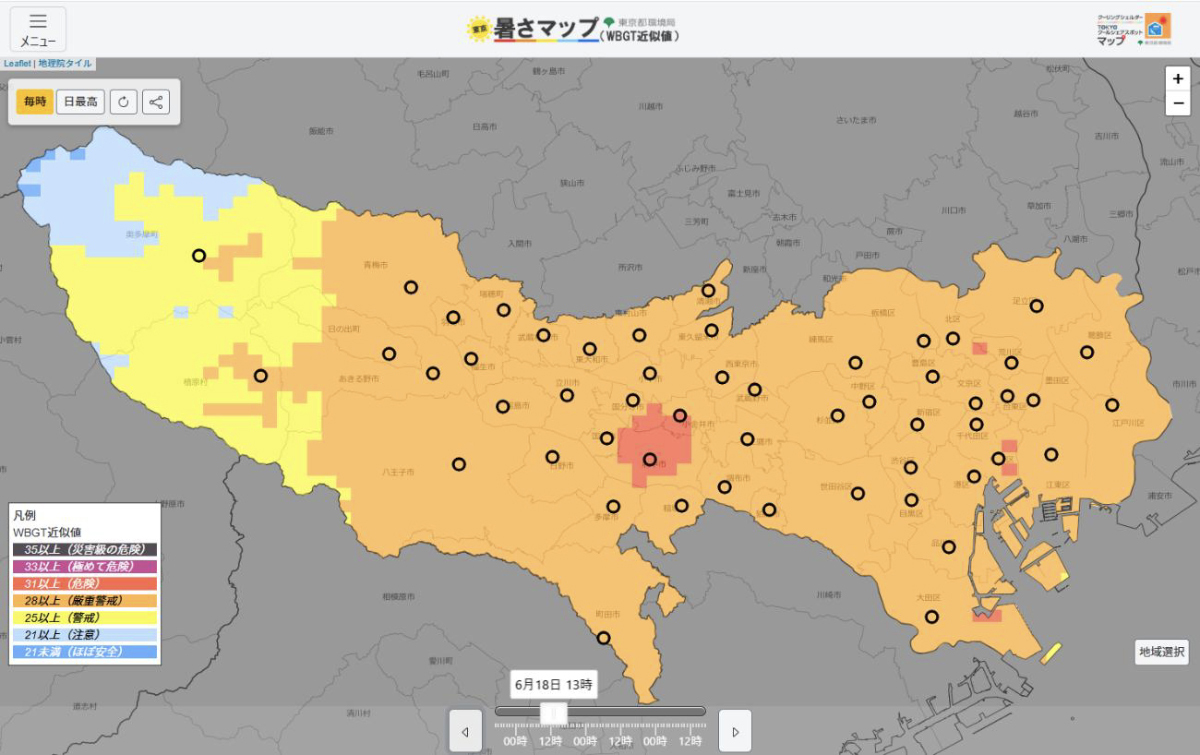Open the 地理院タイル attribution link
Screen dimensions: 1200x755
click(x=65, y=63)
